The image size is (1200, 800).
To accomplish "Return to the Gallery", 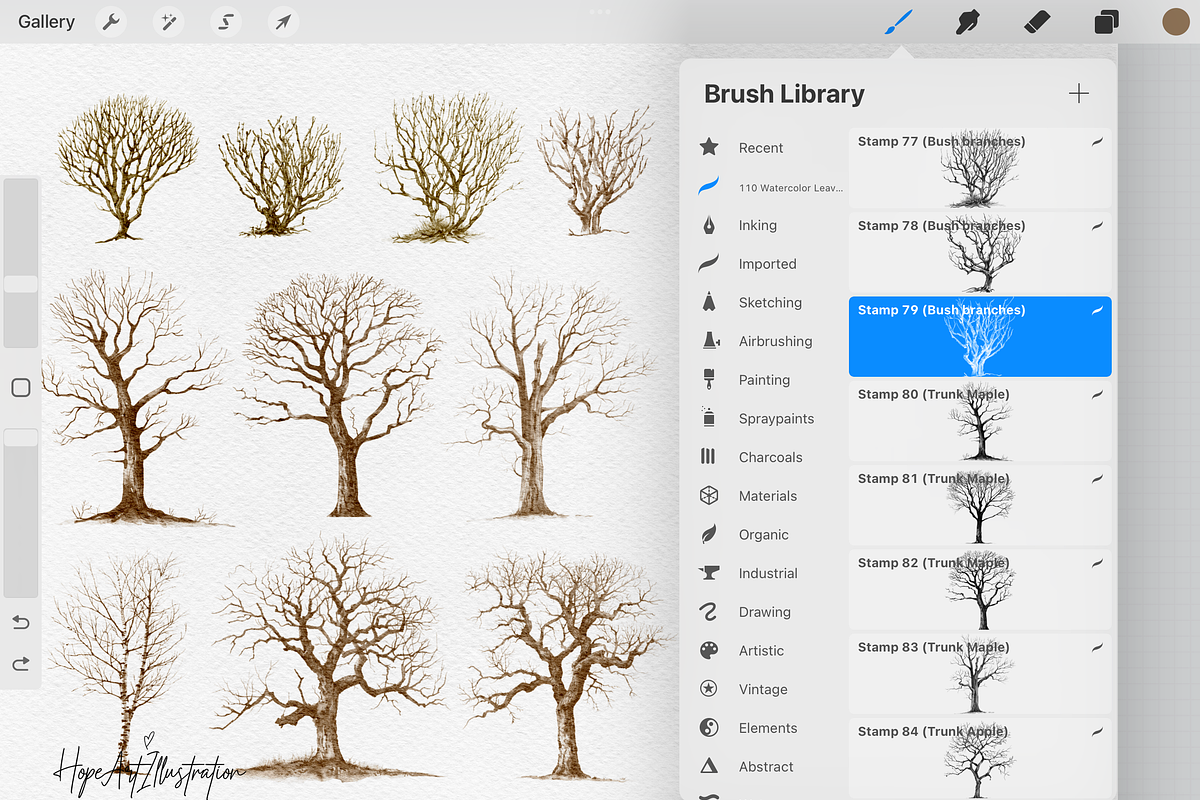I will tap(46, 22).
